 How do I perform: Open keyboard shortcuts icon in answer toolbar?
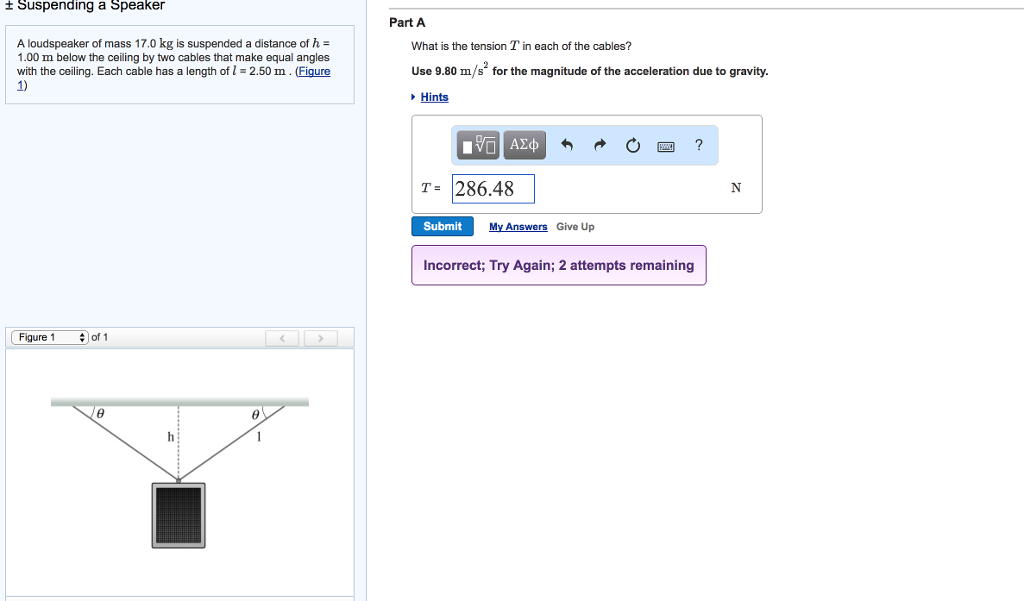coord(666,146)
